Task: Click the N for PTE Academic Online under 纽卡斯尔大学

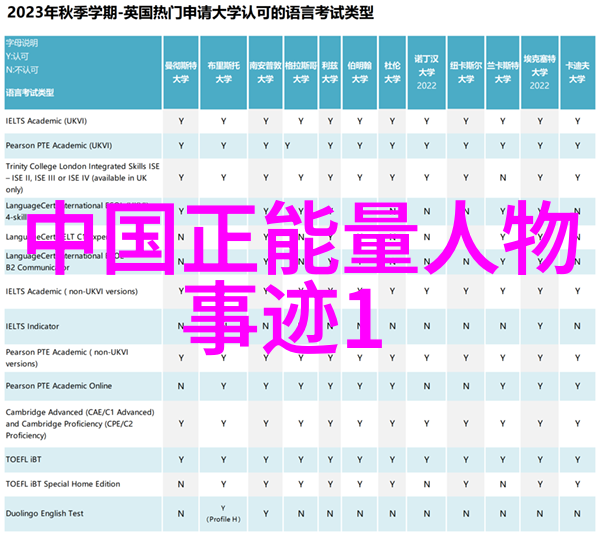Action: click(466, 386)
